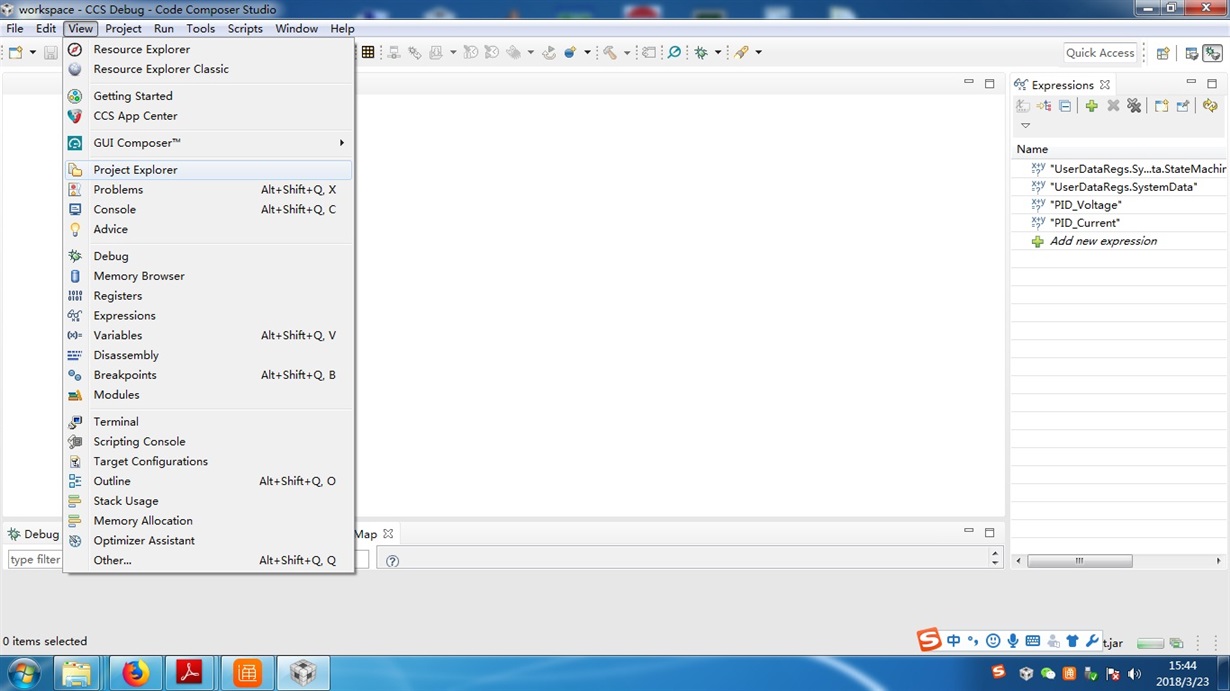The height and width of the screenshot is (691, 1230).
Task: Open the Run menu
Action: (164, 28)
